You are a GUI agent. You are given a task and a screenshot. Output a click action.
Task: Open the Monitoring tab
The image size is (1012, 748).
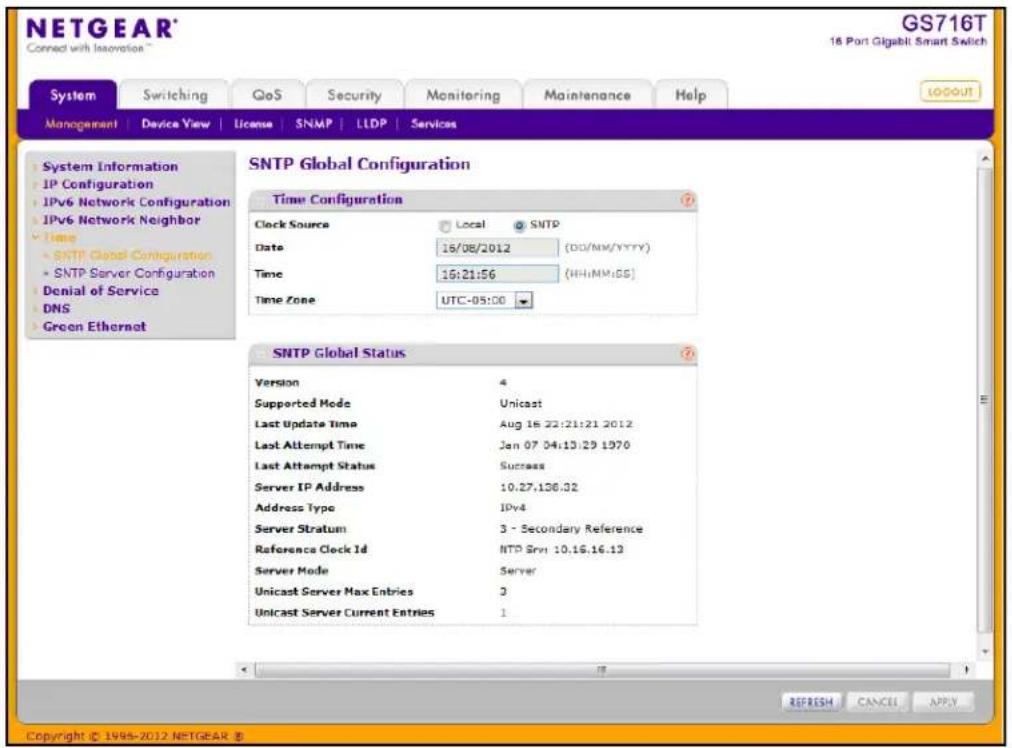pos(463,95)
